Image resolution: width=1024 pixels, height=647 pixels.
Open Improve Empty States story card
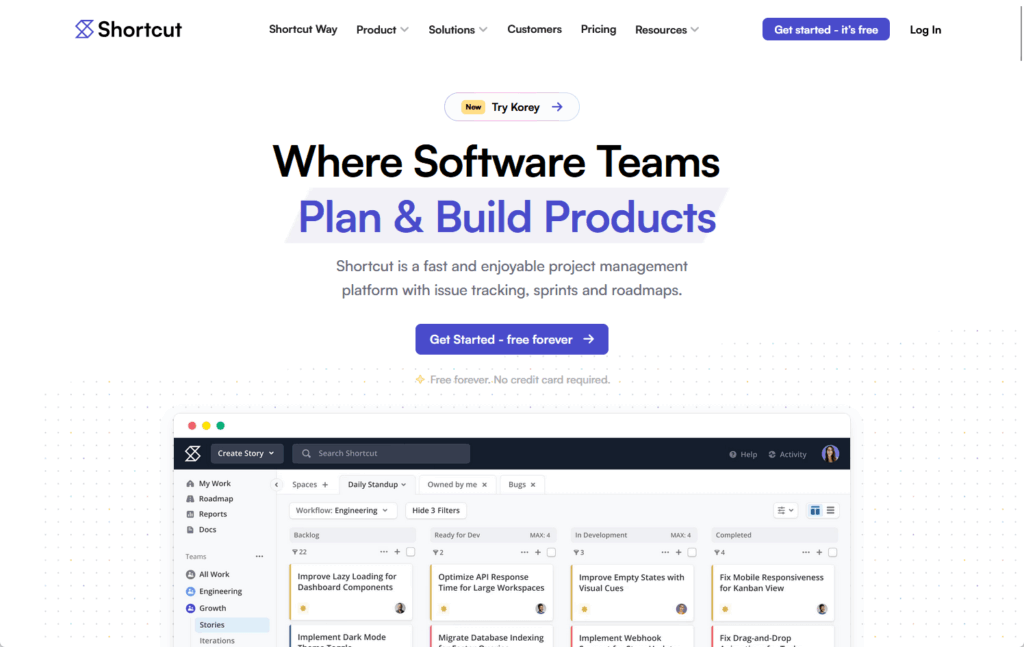632,592
